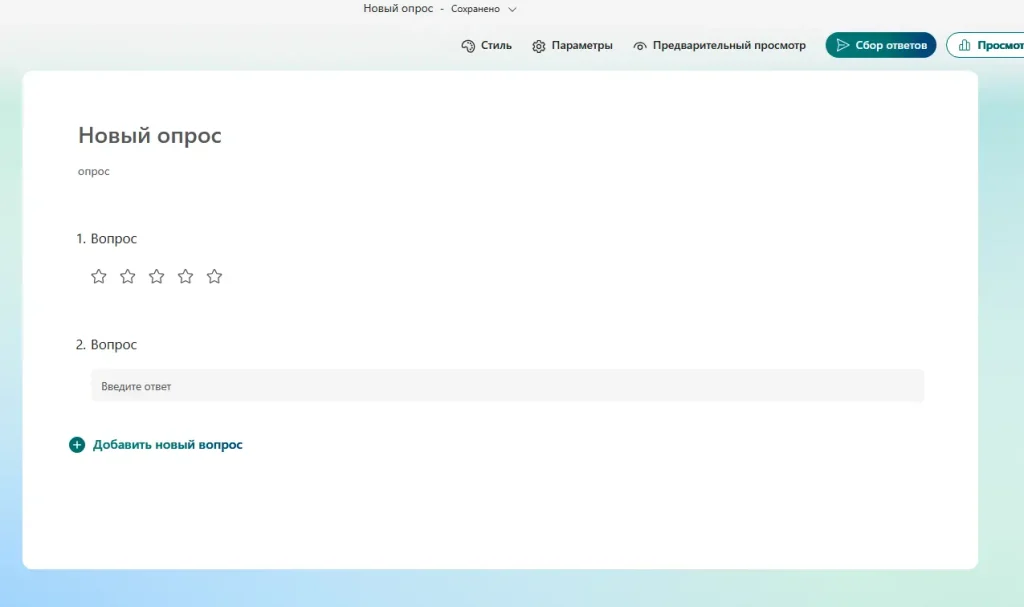Expand the chevron next to Сохранено
Viewport: 1024px width, 607px height.
[x=513, y=9]
